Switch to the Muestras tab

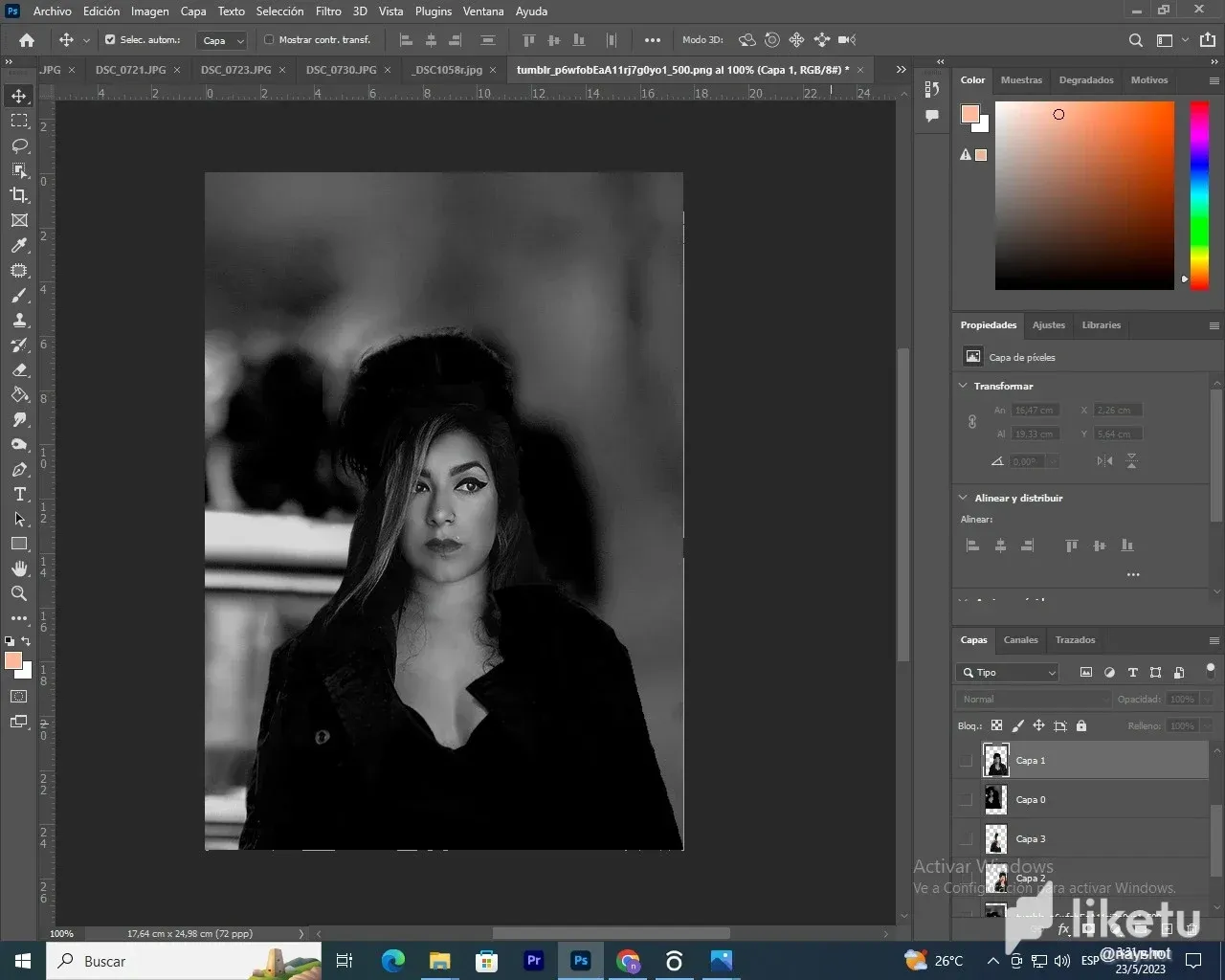pos(1021,80)
